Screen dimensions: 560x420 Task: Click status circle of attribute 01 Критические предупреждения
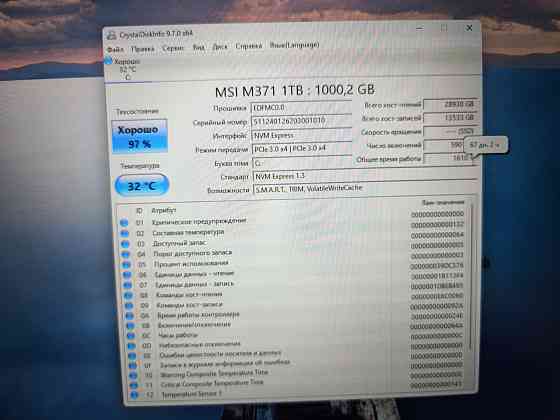click(124, 223)
